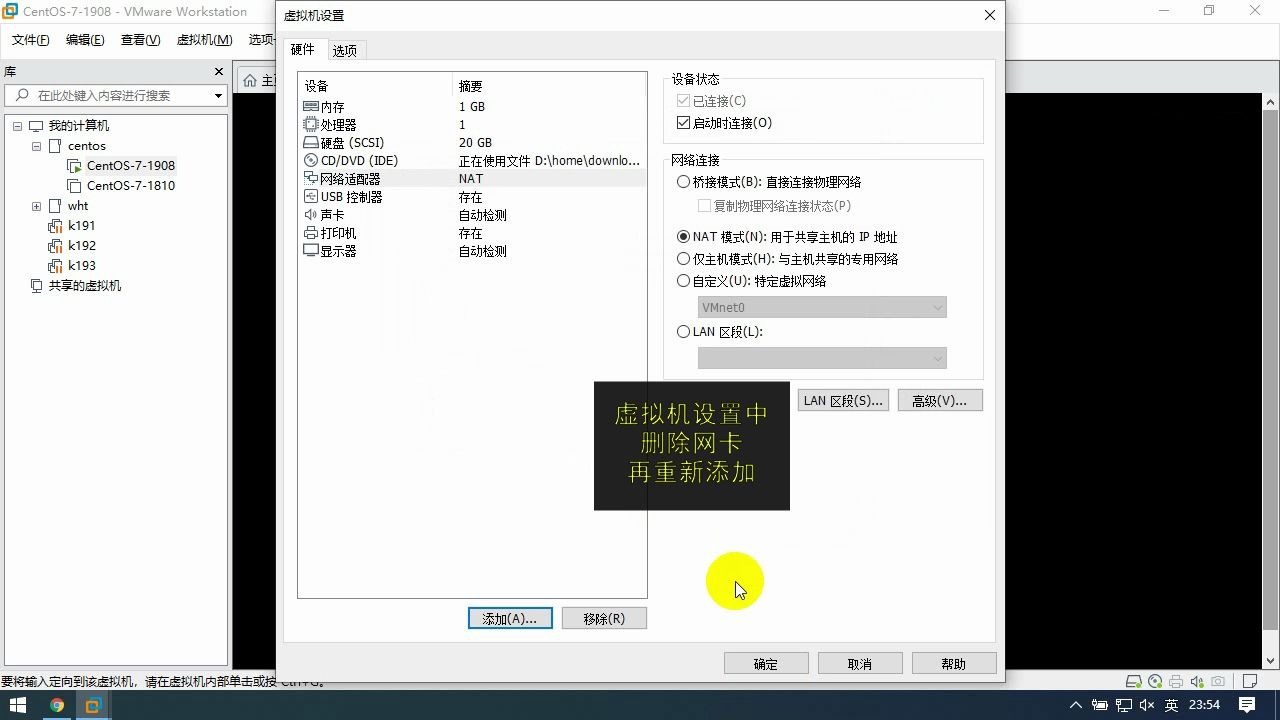
Task: Collapse the centos folder node
Action: tap(36, 146)
